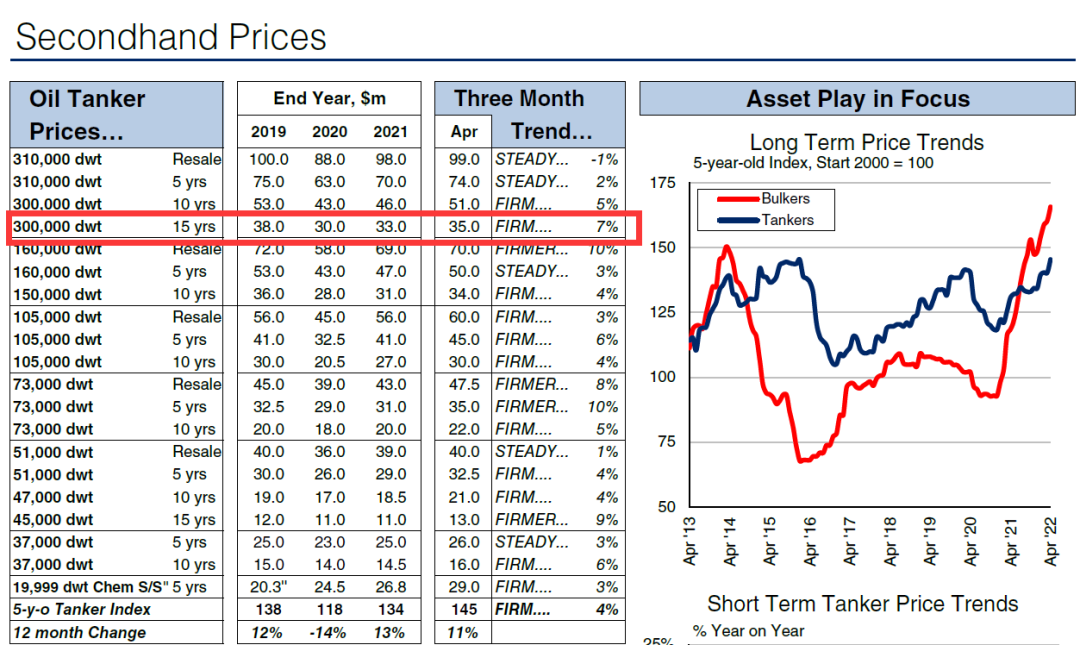This screenshot has width=1080, height=645.
Task: Select the '45,000 dwt' 15 yrs row label
Action: (57, 520)
